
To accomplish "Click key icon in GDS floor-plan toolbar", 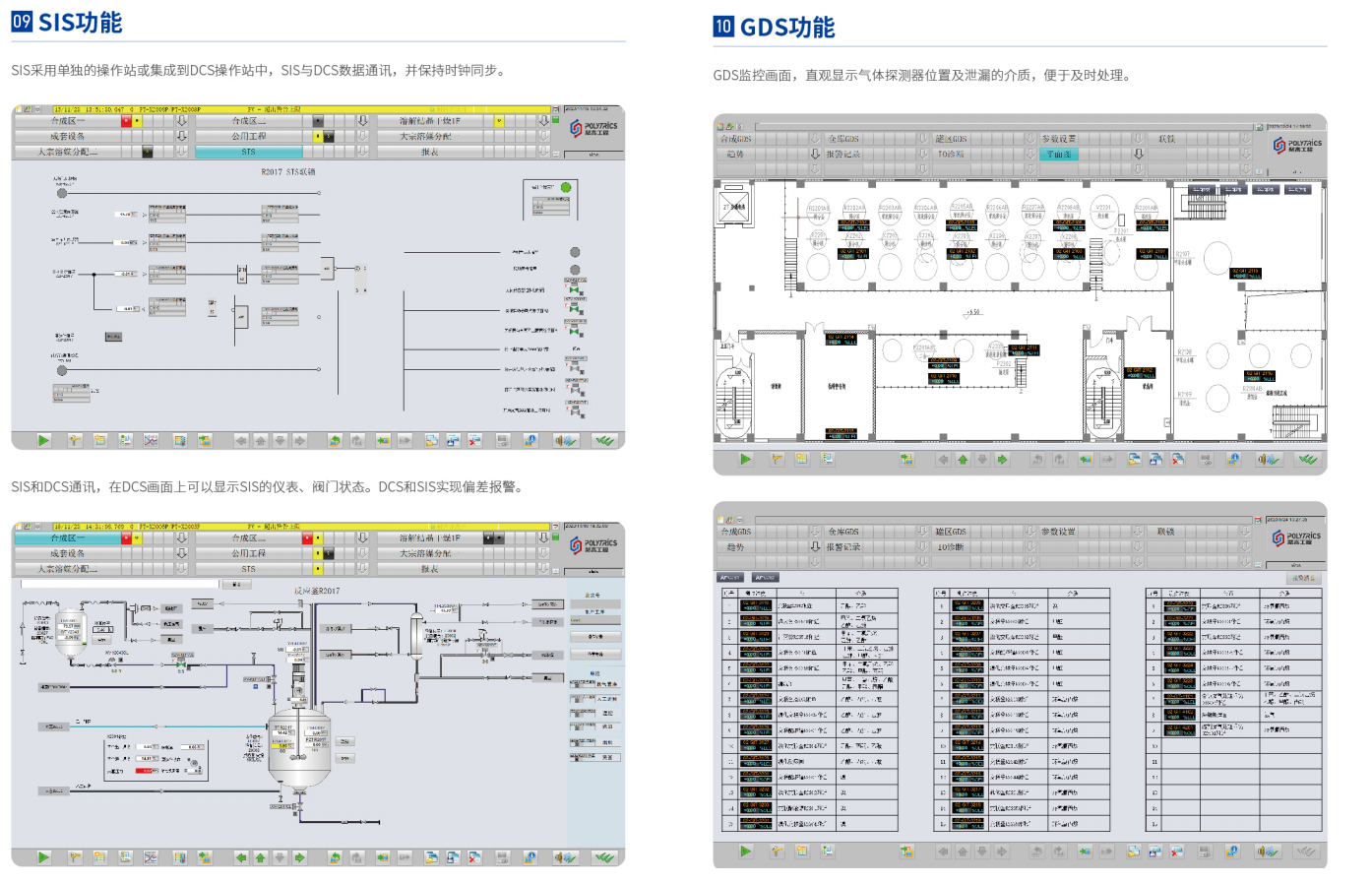I will pos(777,459).
